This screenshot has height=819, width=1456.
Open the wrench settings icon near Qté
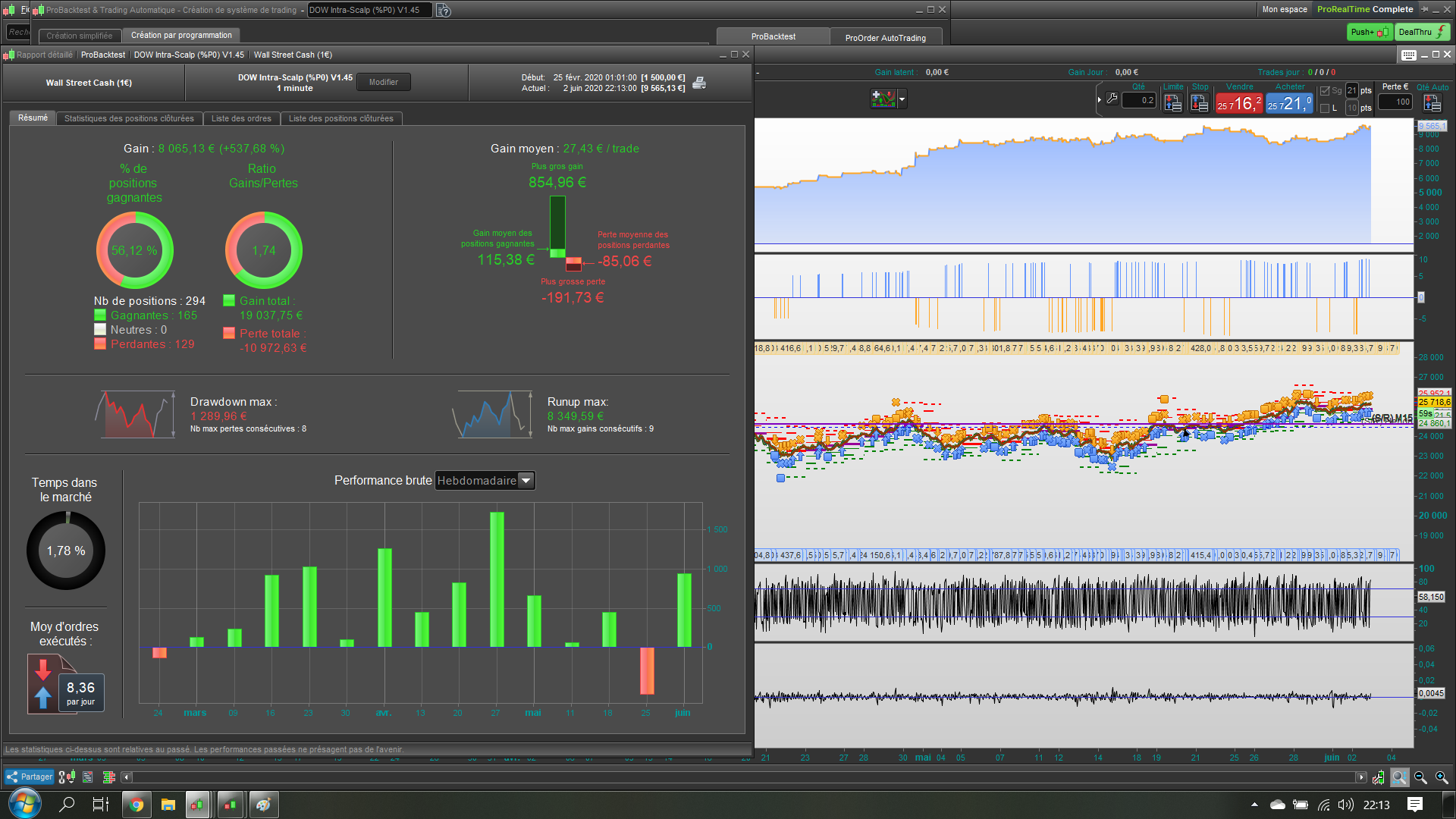(x=1112, y=99)
